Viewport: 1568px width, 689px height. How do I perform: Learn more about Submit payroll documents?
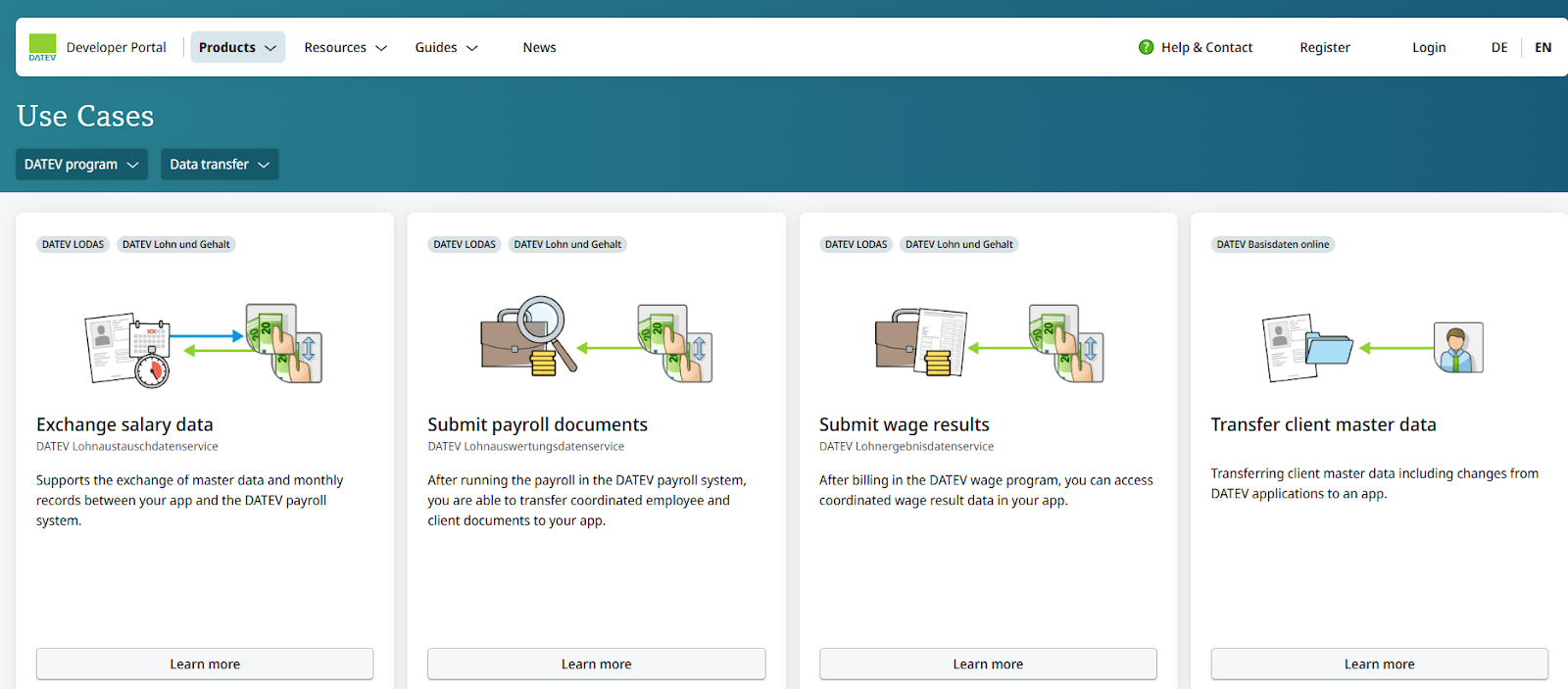click(x=596, y=664)
